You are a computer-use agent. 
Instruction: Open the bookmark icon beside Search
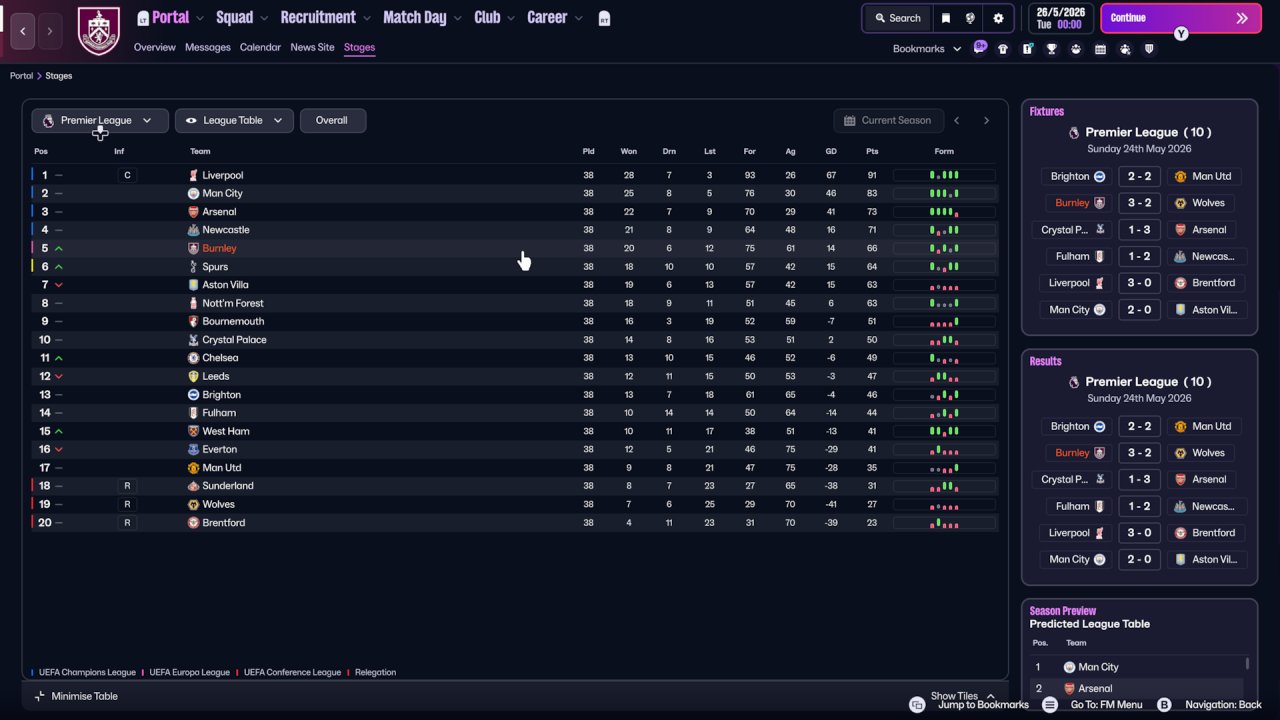pos(946,18)
